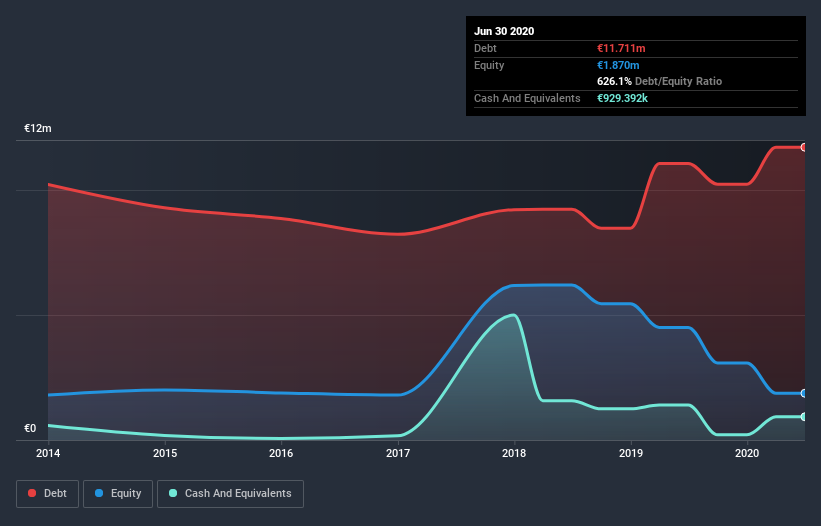The height and width of the screenshot is (526, 821).
Task: Click the €12m axis label
Action: click(x=38, y=128)
